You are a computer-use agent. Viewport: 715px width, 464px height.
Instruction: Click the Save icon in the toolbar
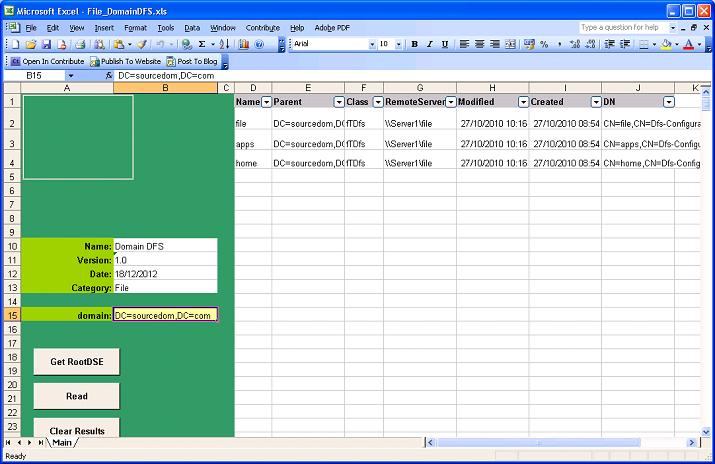point(46,45)
